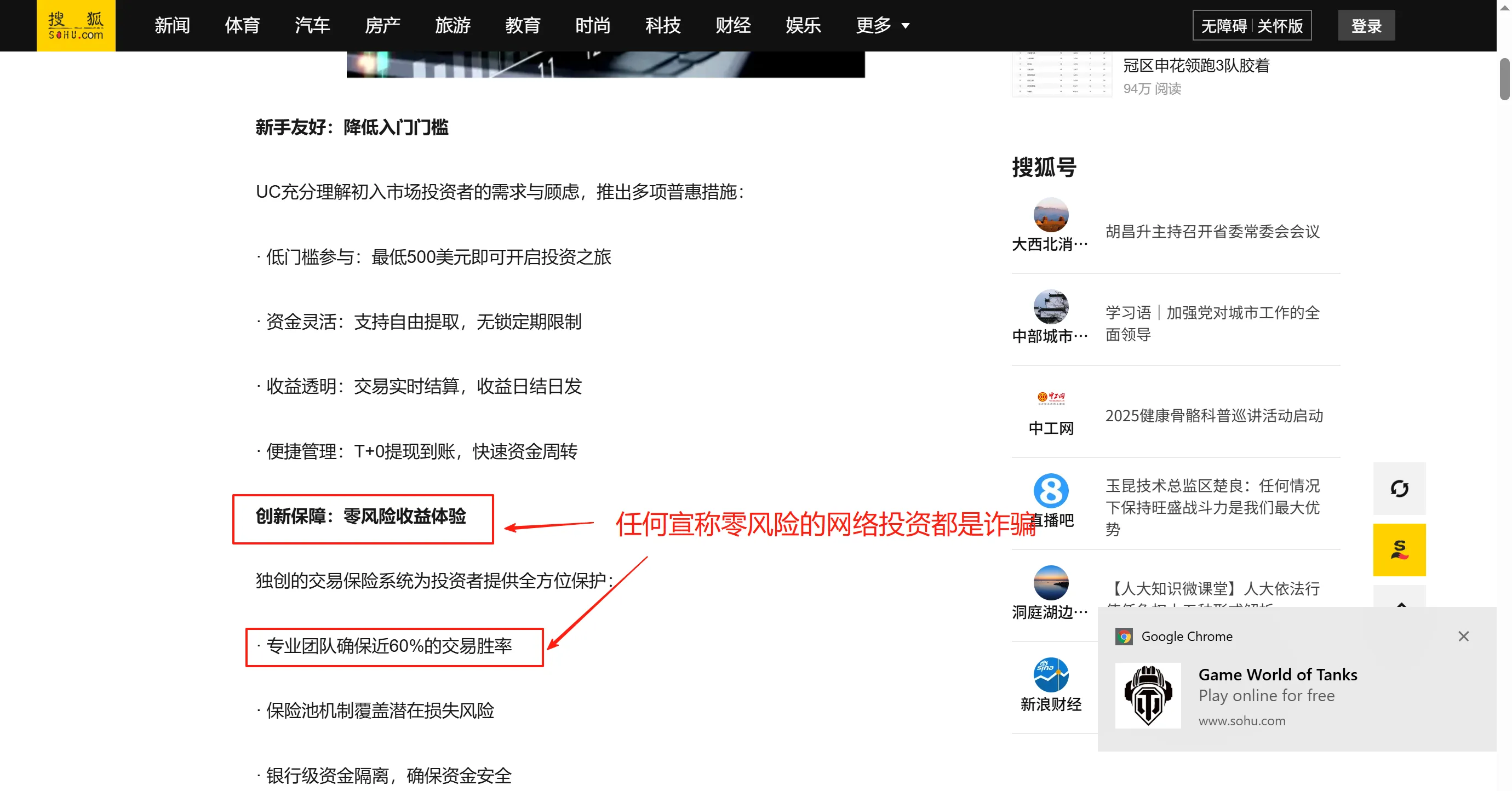This screenshot has width=1512, height=791.
Task: Open 2025健康骨骼科普巡讲活动启动 article
Action: tap(1214, 415)
